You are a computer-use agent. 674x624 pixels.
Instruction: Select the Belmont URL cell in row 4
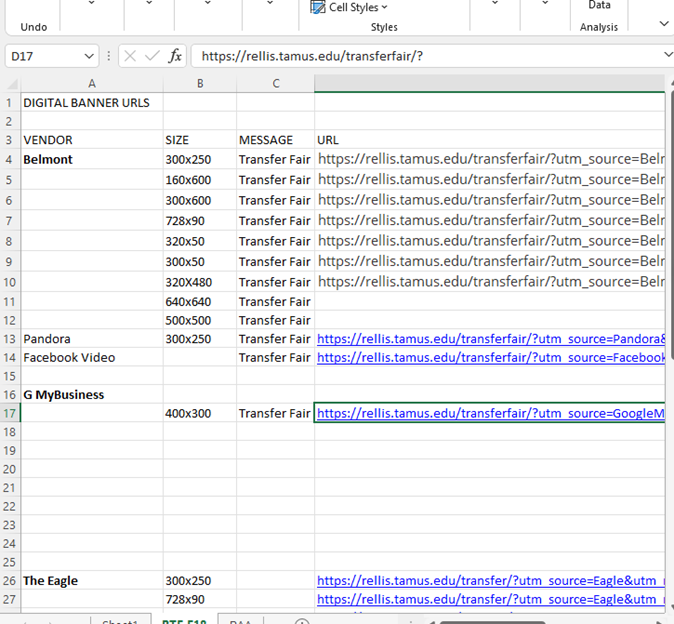[x=490, y=159]
